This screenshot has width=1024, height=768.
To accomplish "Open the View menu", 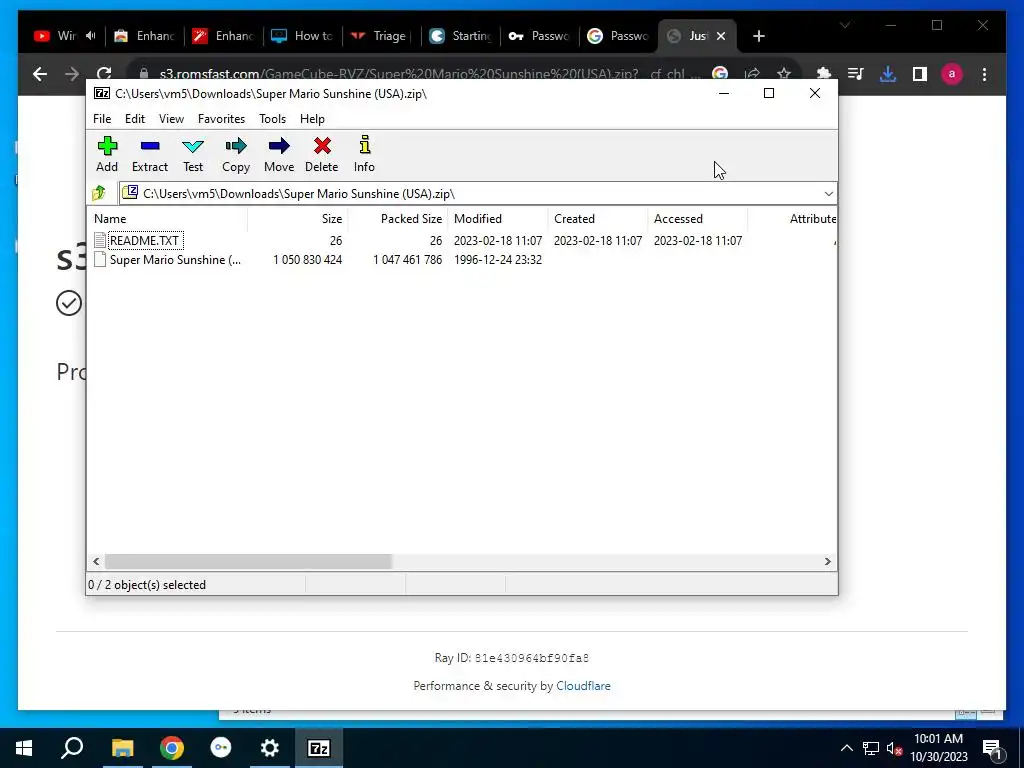I will pos(171,119).
